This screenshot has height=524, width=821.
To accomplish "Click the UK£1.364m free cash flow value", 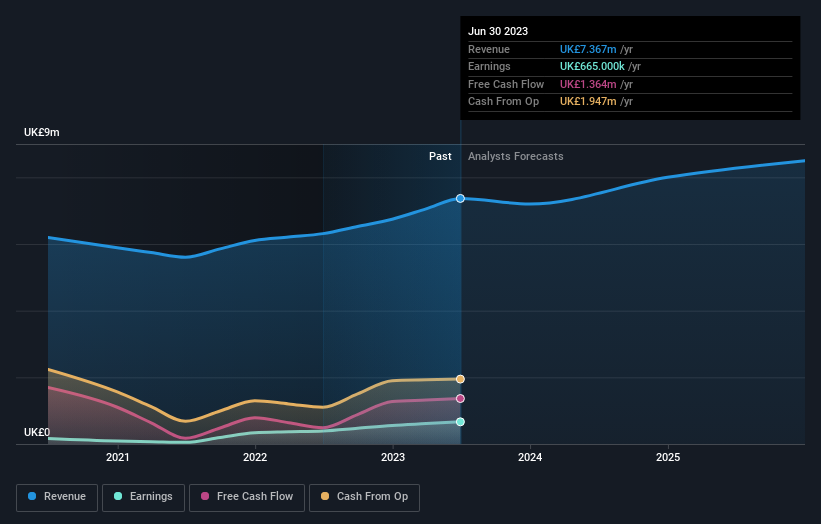I will pyautogui.click(x=588, y=84).
